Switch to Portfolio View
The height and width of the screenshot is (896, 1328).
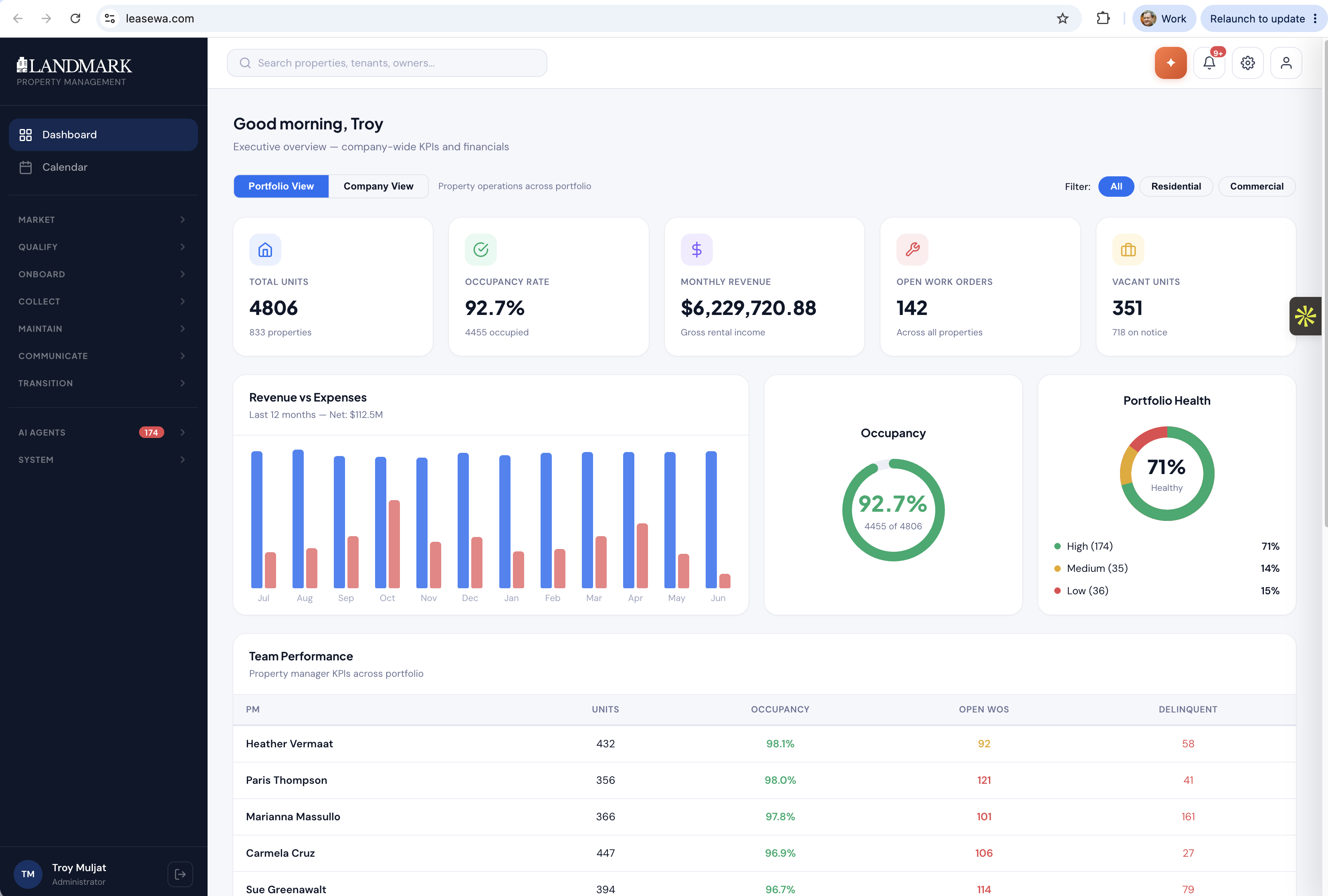pos(281,186)
